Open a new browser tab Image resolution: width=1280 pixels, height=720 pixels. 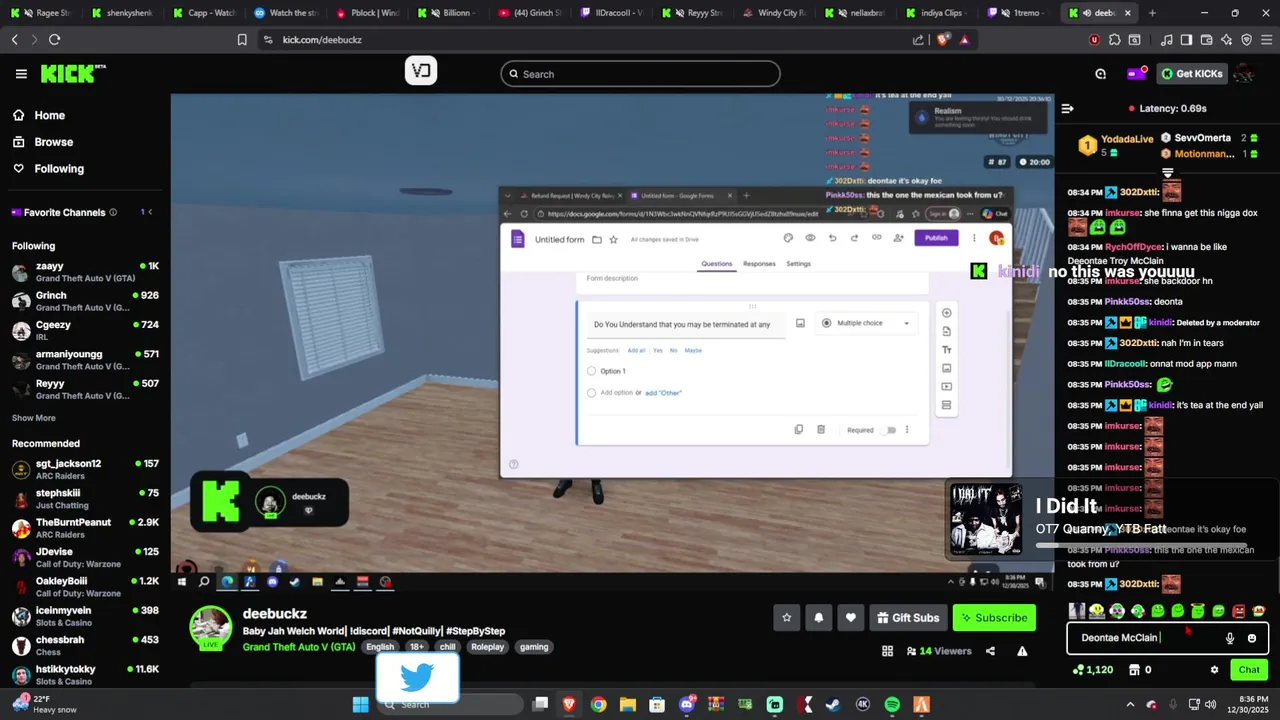(1152, 13)
